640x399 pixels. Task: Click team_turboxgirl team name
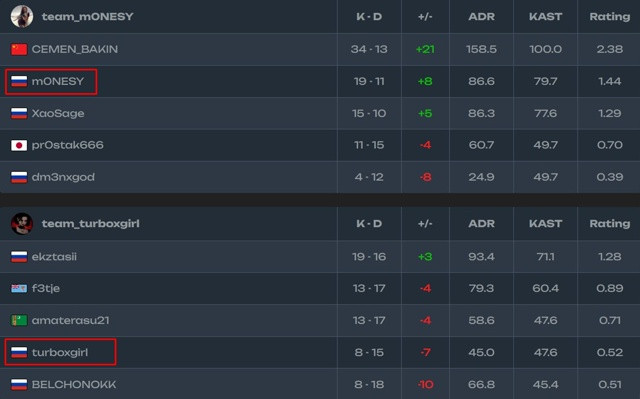tap(91, 224)
